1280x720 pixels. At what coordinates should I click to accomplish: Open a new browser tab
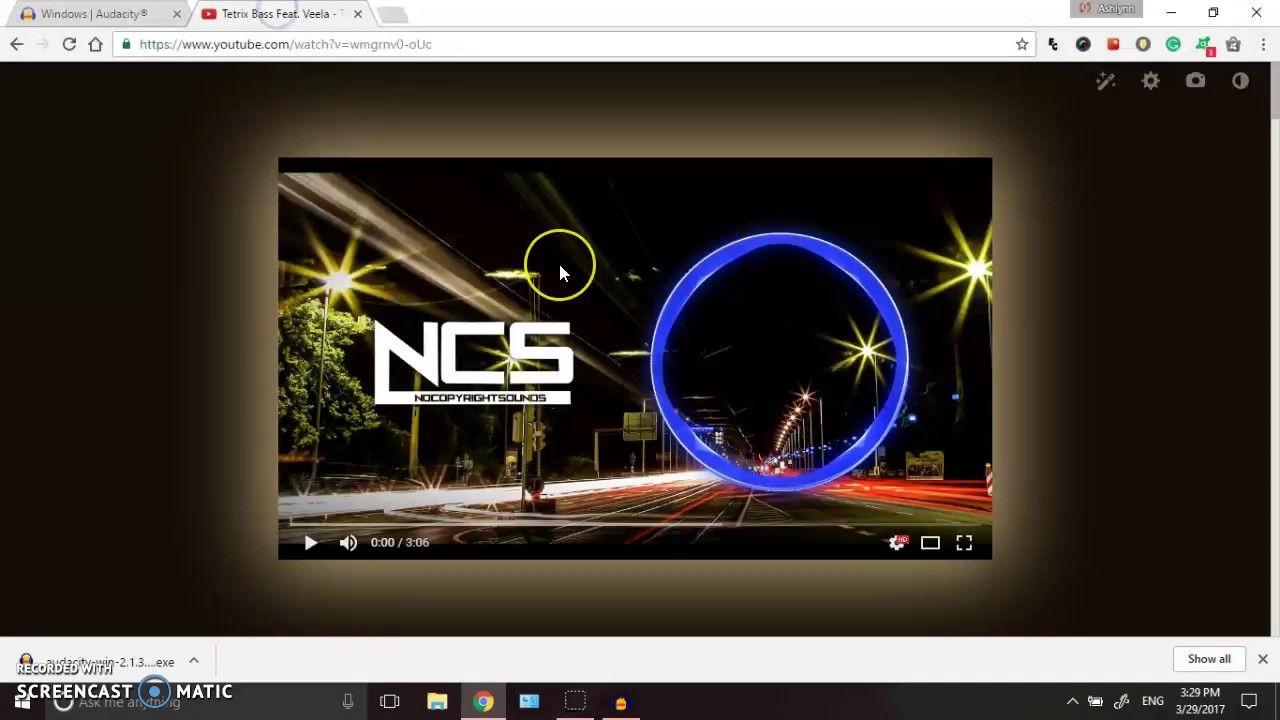392,14
